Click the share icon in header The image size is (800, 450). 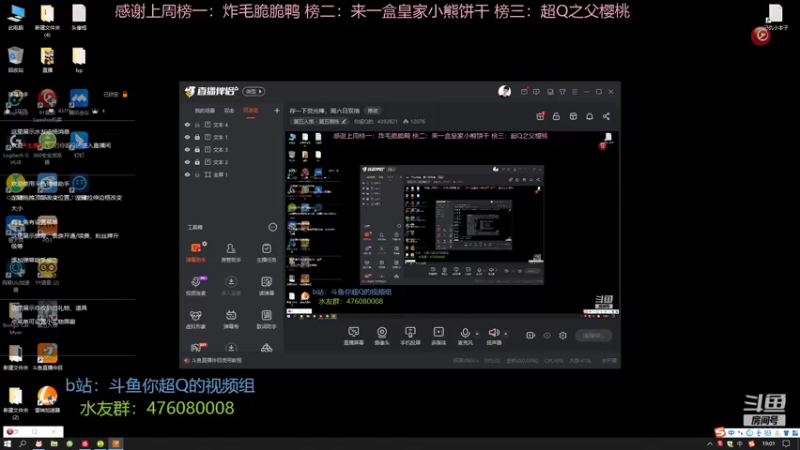[606, 116]
